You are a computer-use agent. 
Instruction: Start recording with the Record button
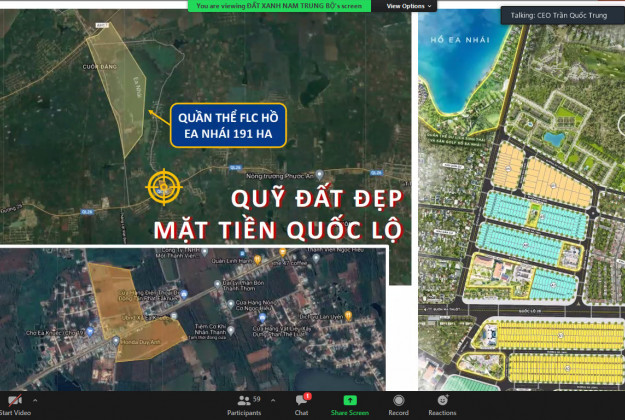coord(398,403)
